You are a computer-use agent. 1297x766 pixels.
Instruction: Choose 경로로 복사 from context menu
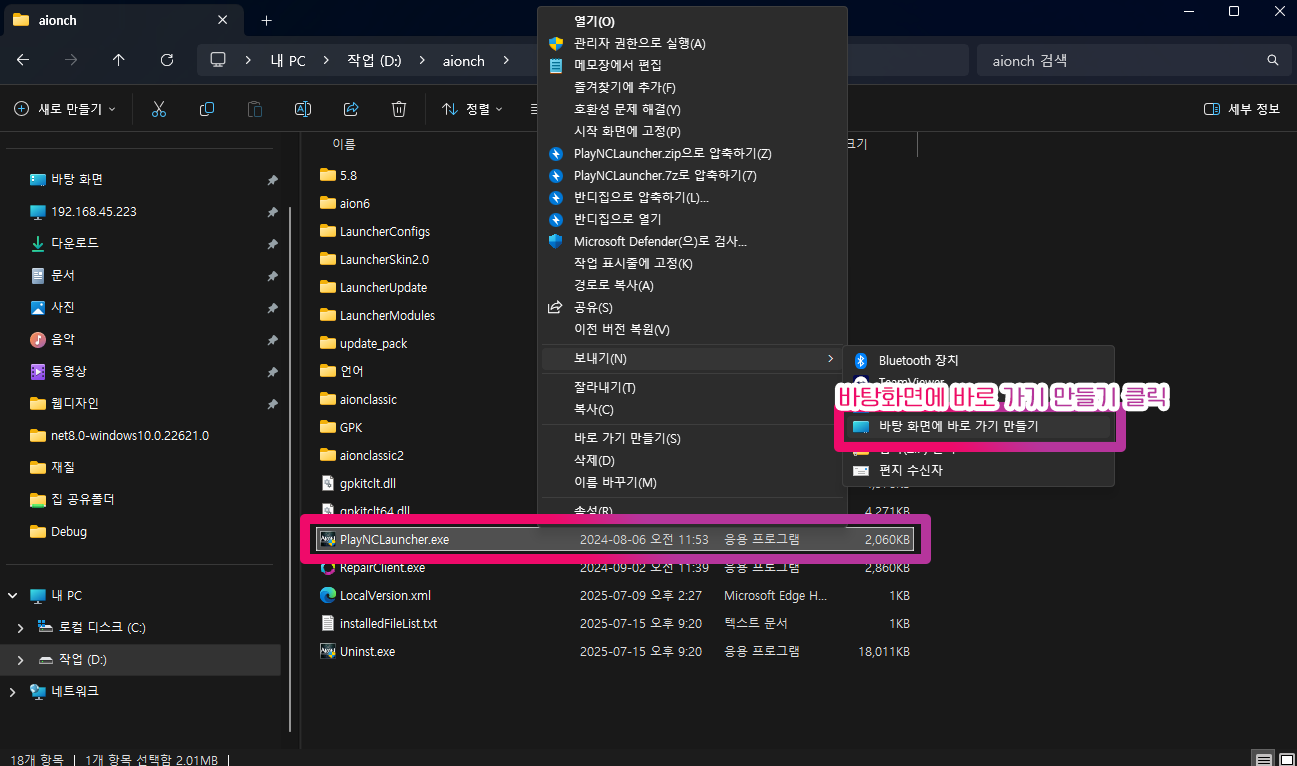pyautogui.click(x=613, y=286)
